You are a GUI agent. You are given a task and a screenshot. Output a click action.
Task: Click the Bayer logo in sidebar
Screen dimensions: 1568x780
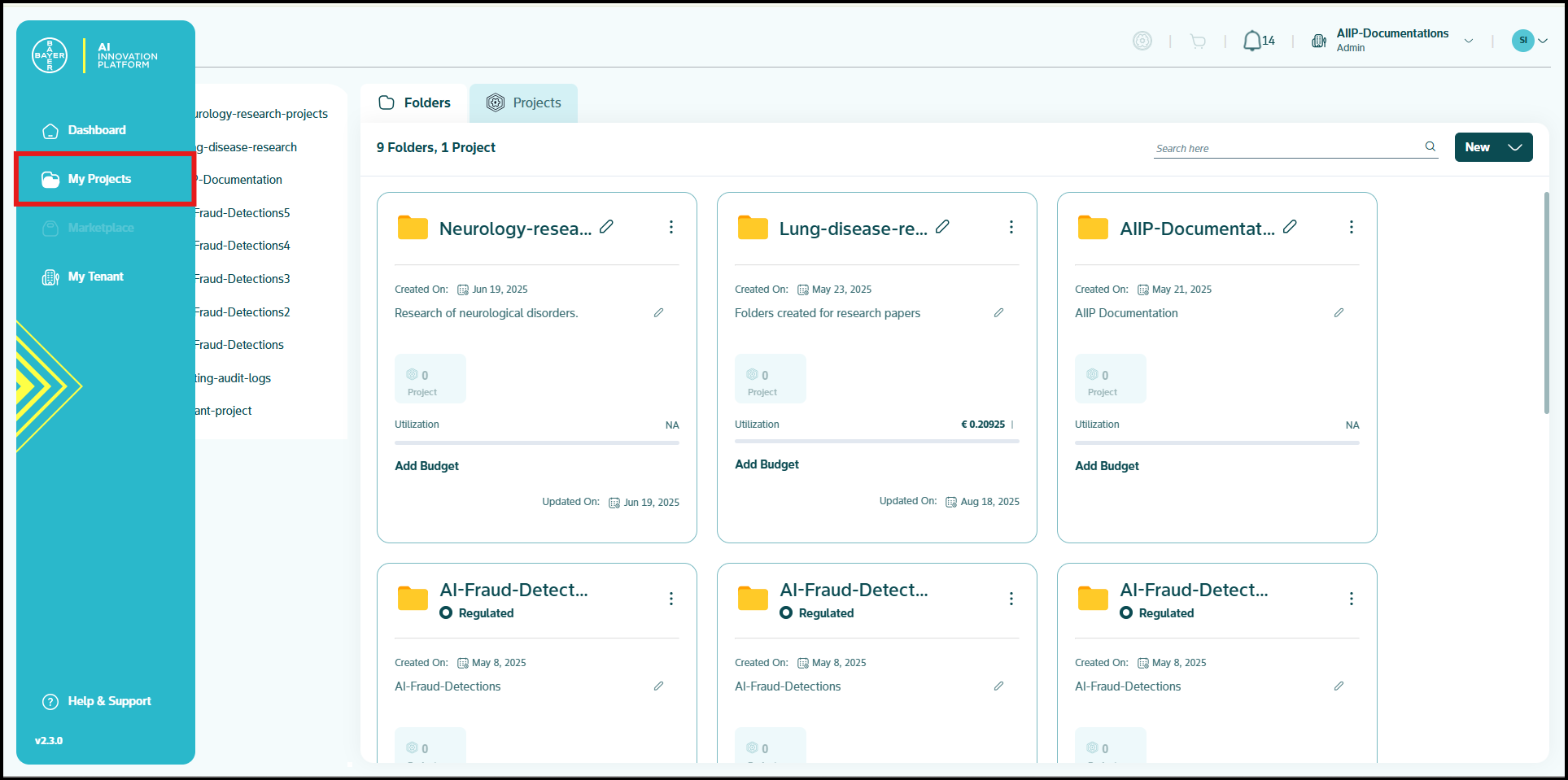coord(50,55)
